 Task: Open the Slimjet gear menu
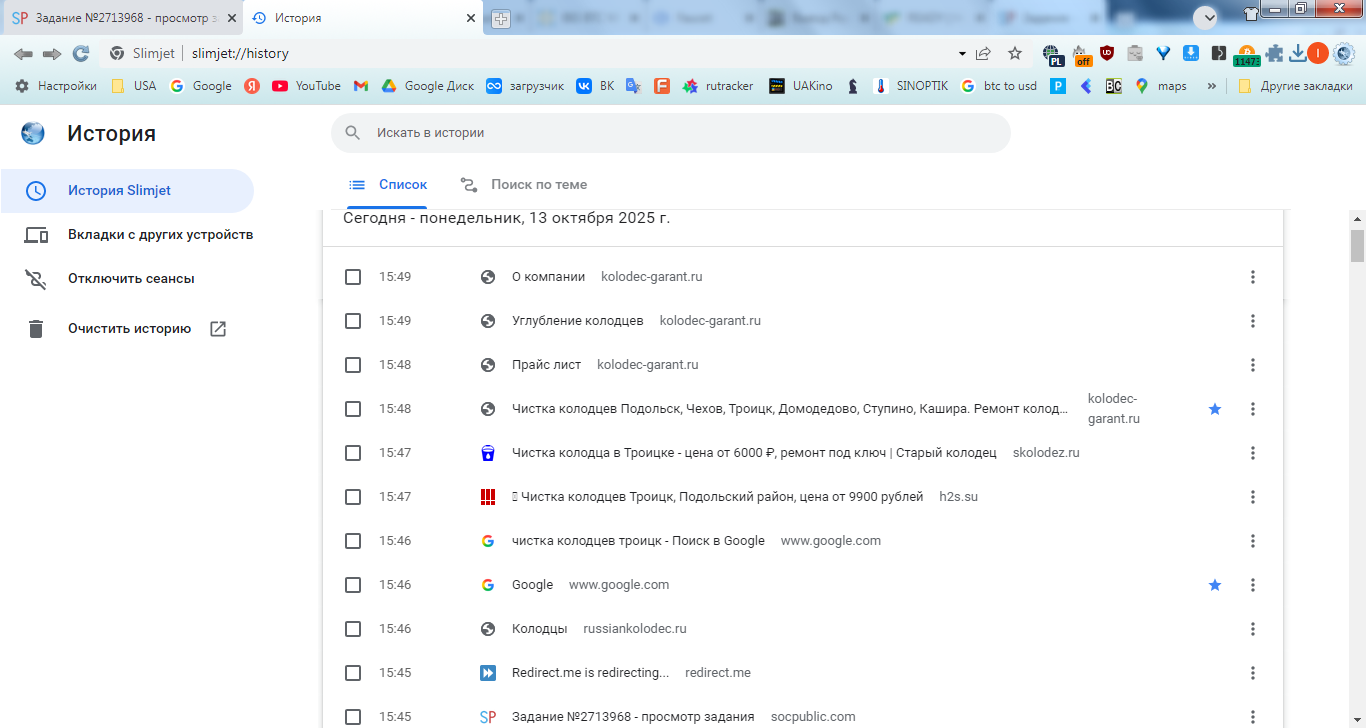click(x=1344, y=54)
